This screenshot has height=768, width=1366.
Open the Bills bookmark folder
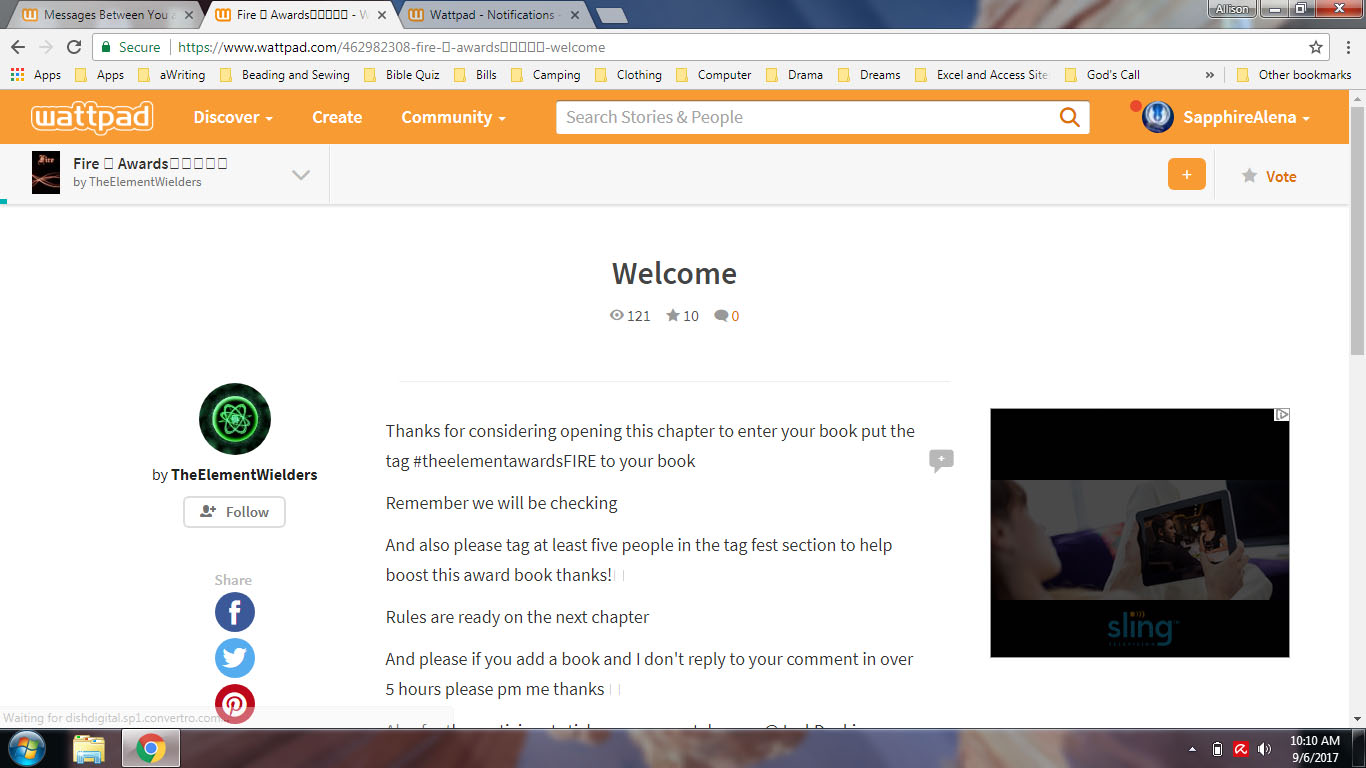(475, 75)
